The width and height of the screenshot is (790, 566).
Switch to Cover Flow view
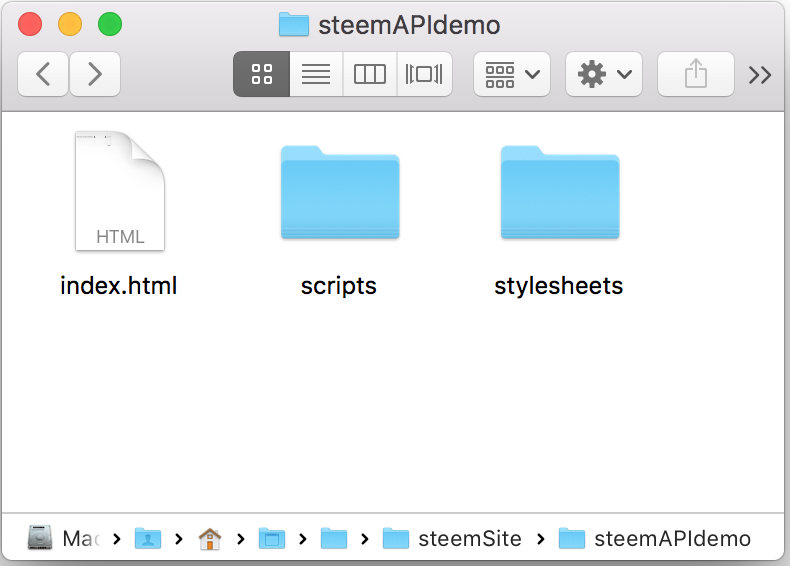tap(424, 74)
